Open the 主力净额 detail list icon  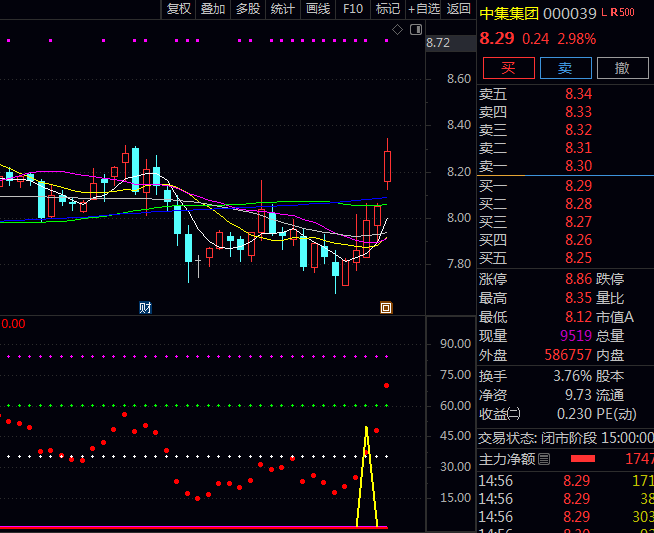544,460
